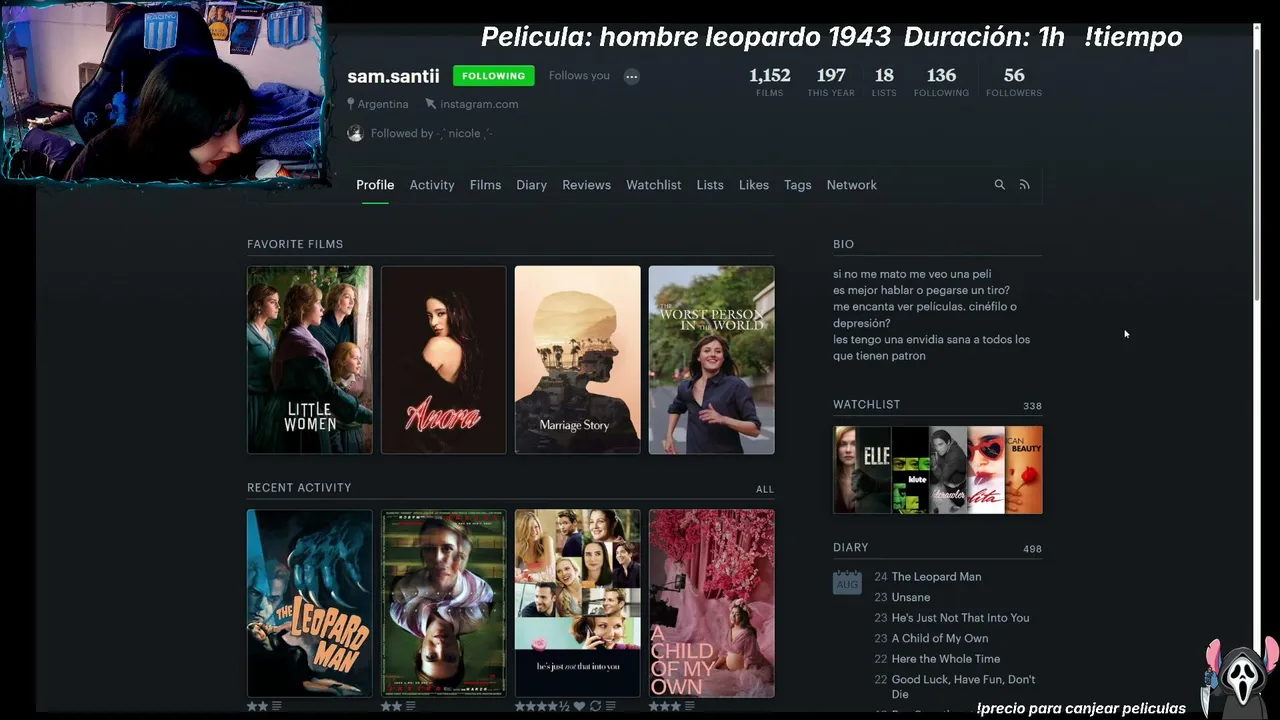Open Here the Whole Time diary entry
Viewport: 1280px width, 720px height.
pos(946,659)
